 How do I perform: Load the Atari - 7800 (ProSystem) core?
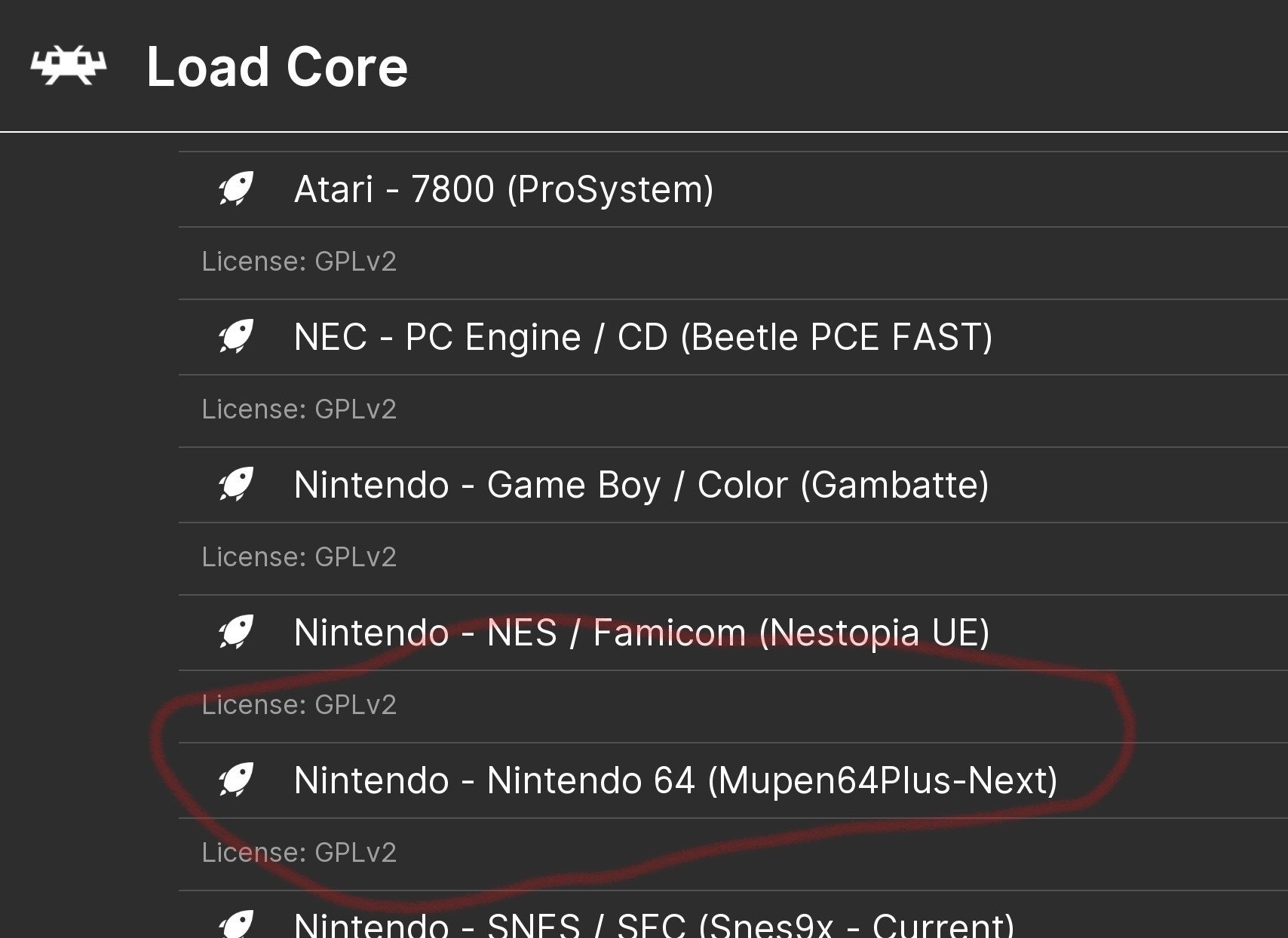tap(733, 189)
